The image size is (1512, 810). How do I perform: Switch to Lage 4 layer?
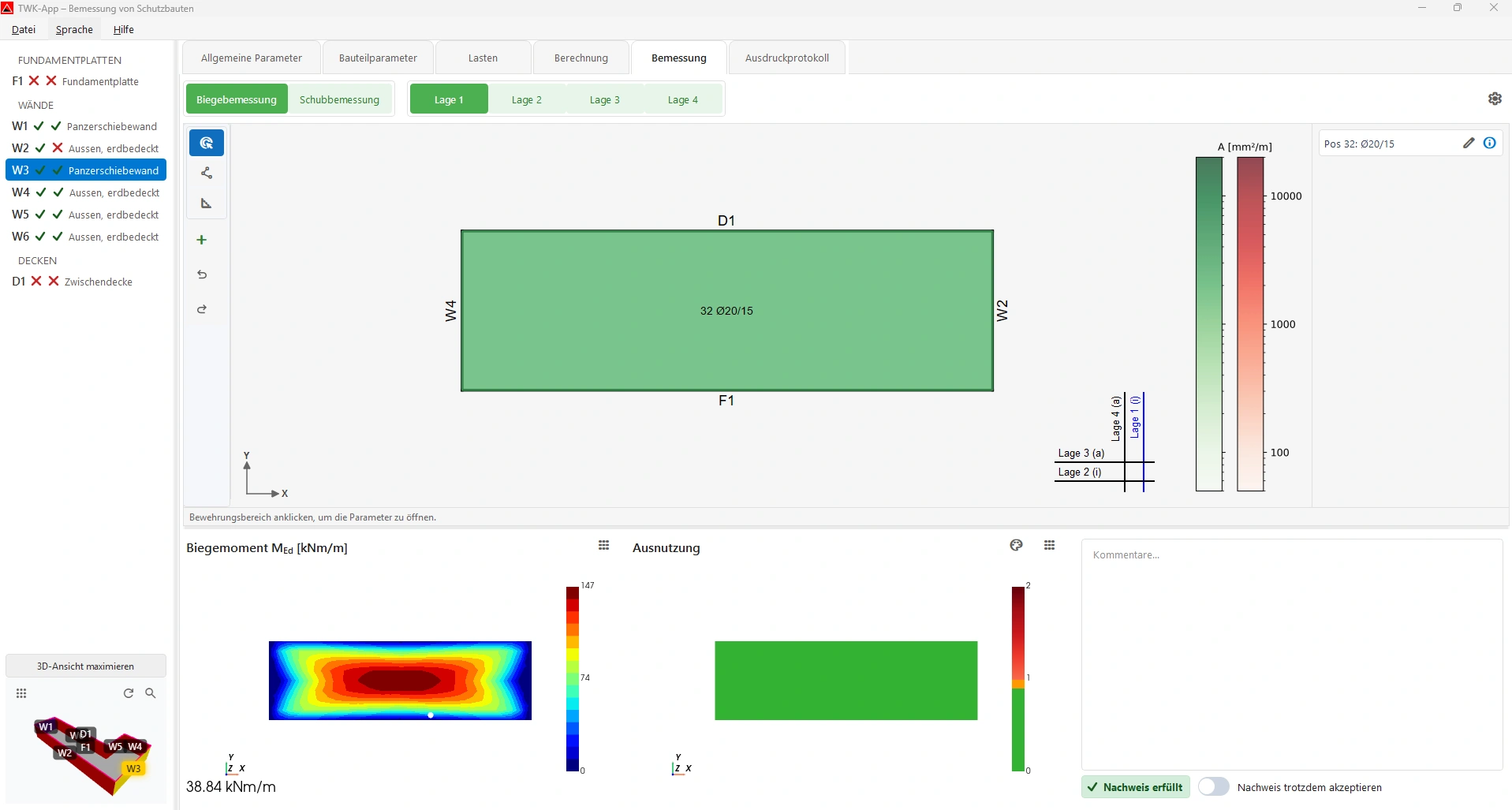pyautogui.click(x=683, y=99)
